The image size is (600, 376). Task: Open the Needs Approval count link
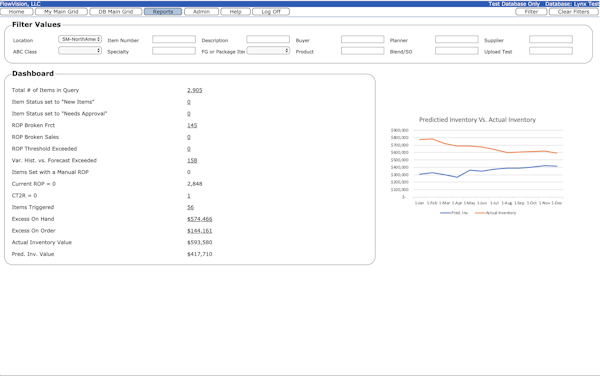click(x=189, y=114)
